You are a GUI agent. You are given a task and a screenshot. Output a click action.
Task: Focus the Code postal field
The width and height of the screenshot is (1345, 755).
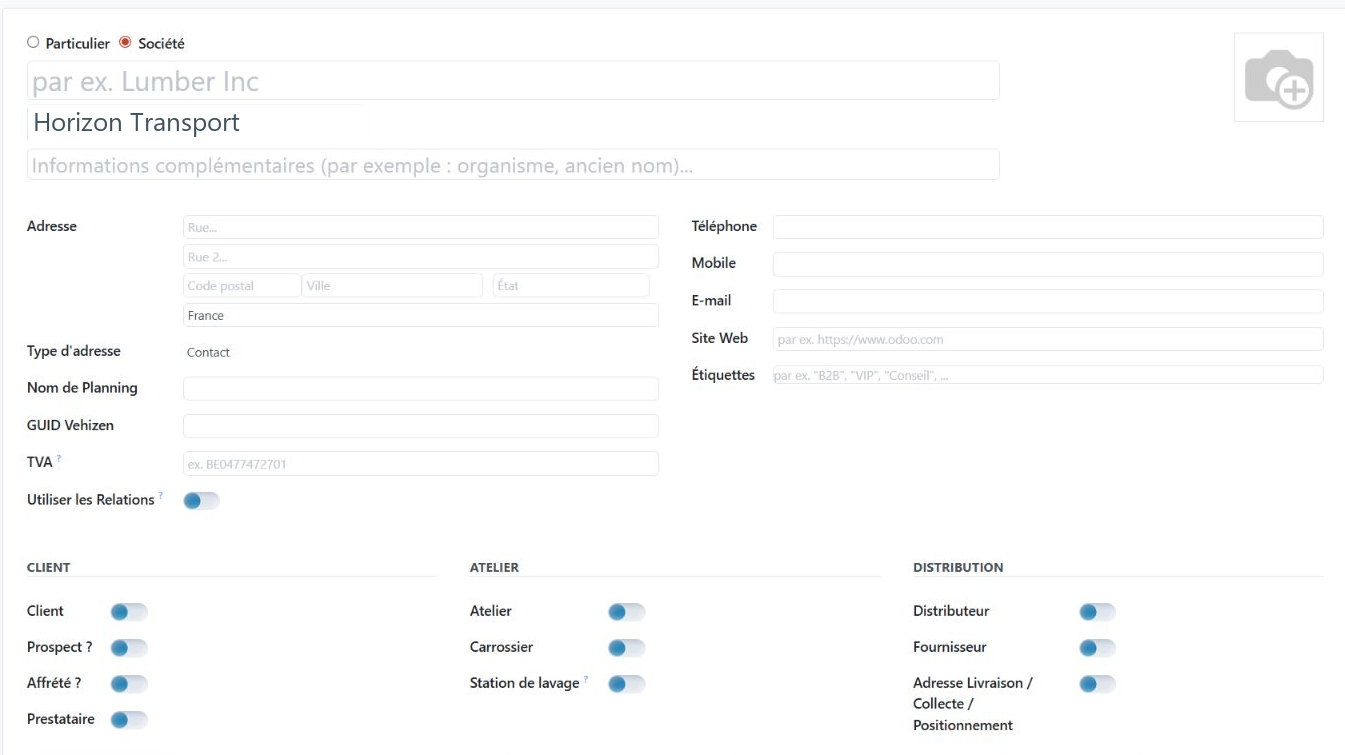[242, 286]
